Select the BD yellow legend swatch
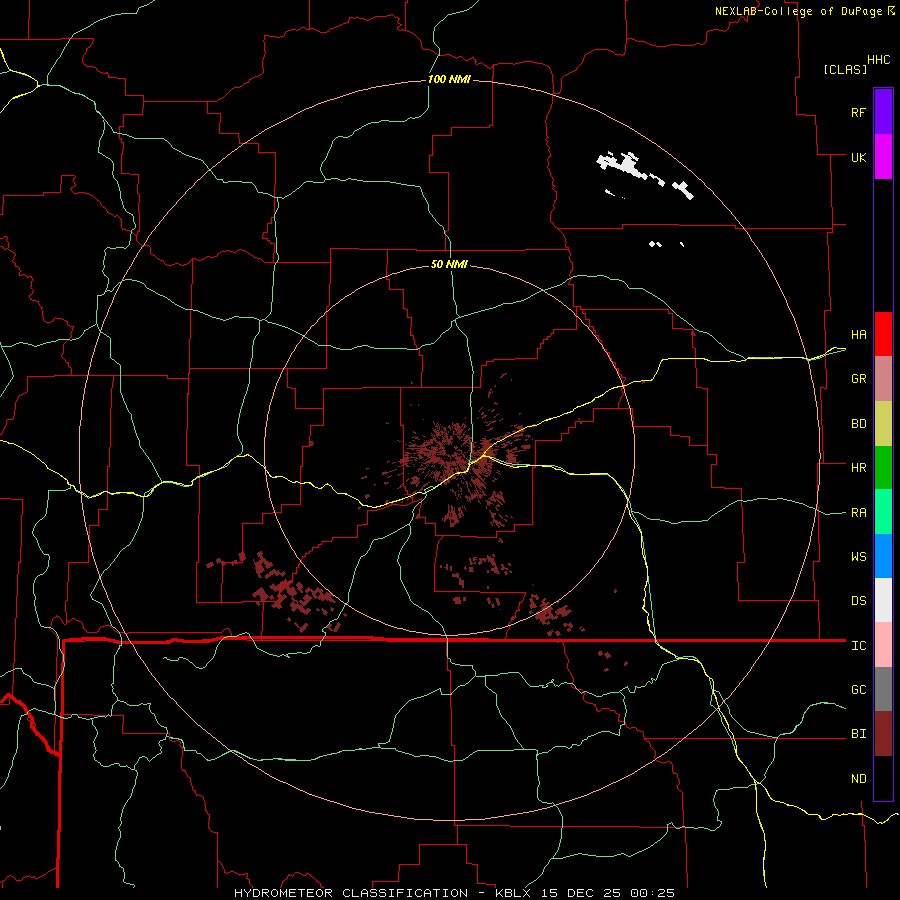 tap(883, 424)
